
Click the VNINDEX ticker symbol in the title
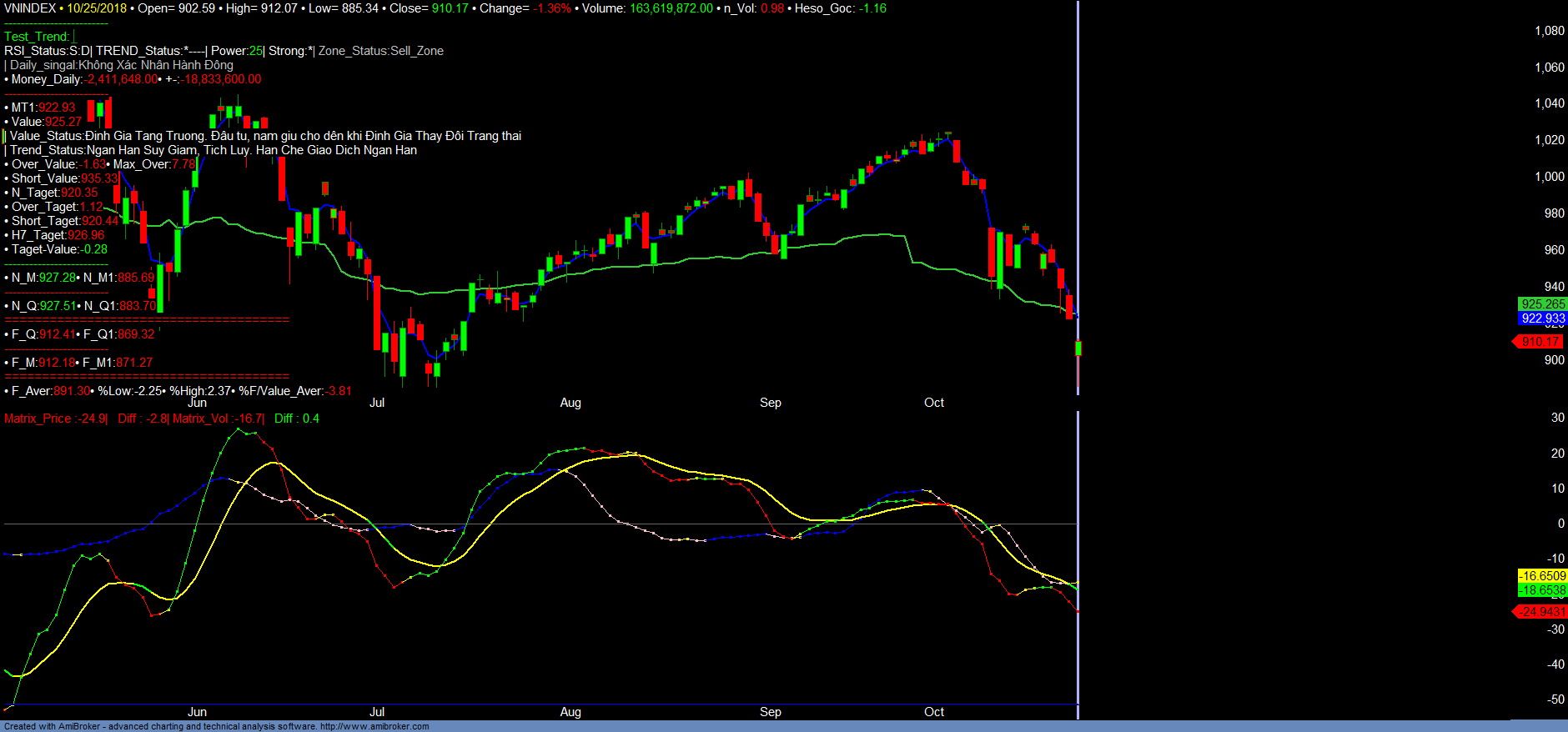[30, 8]
